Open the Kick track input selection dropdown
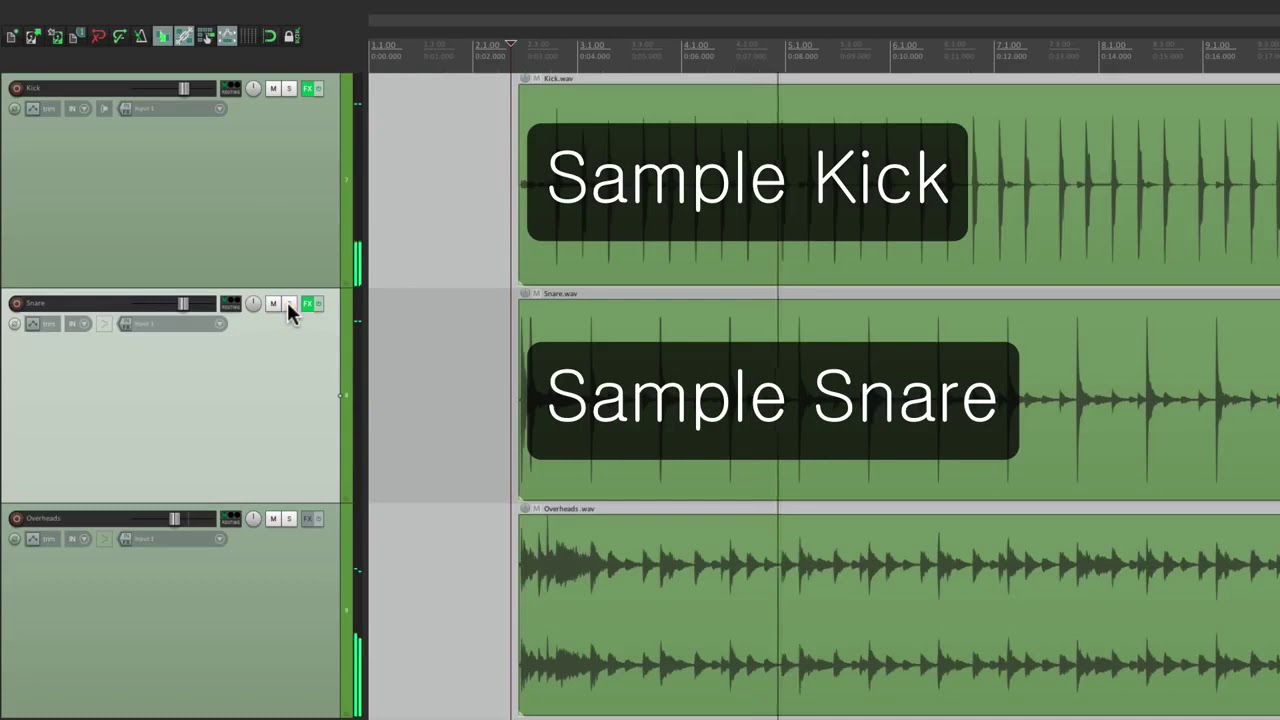This screenshot has height=720, width=1280. [181, 108]
